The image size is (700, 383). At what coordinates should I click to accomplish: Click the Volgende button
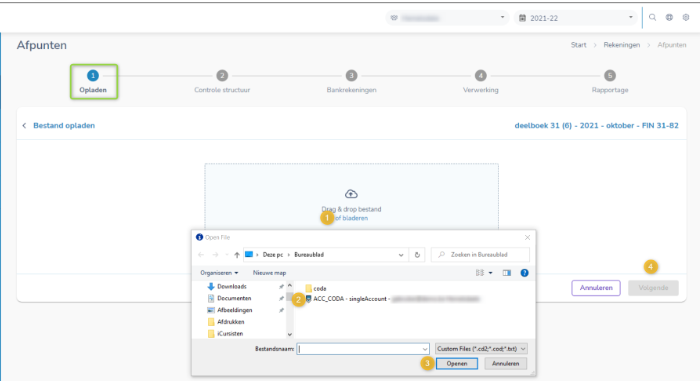click(x=653, y=288)
